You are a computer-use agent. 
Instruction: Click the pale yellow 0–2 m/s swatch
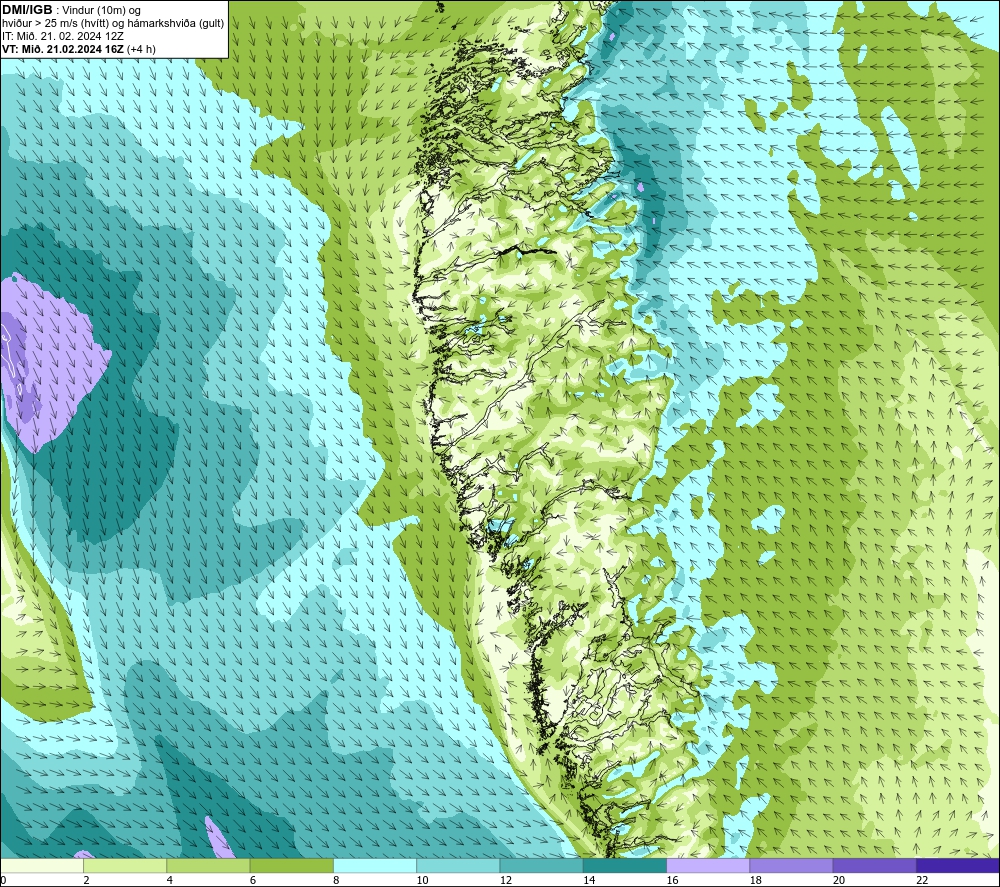(x=42, y=865)
